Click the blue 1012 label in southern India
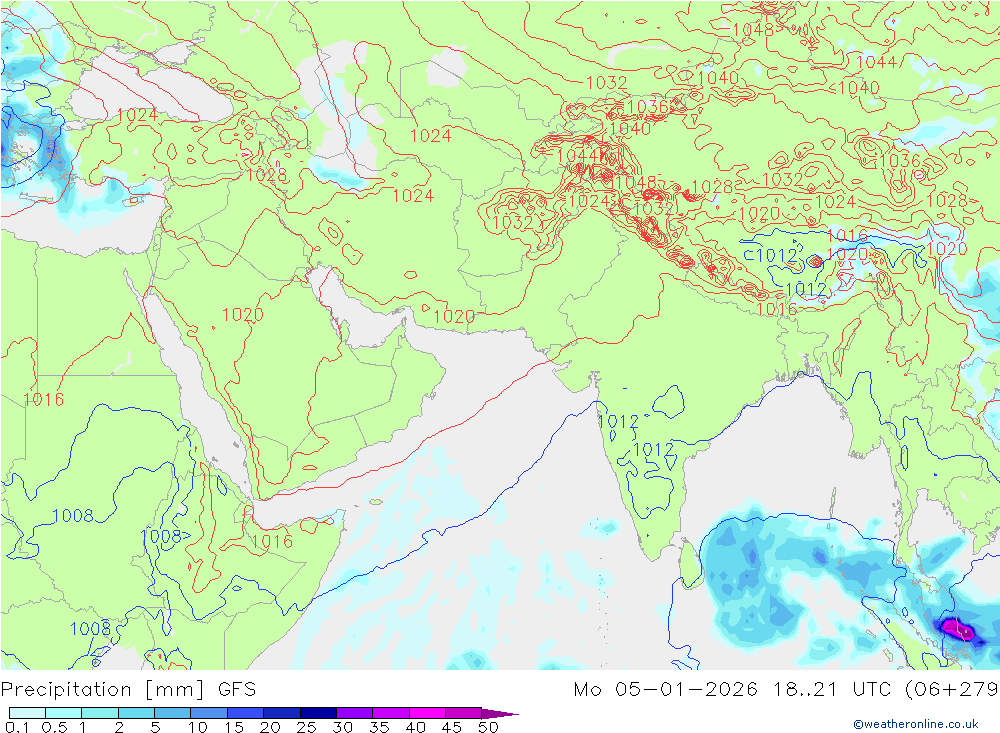The image size is (1000, 733). [x=654, y=450]
